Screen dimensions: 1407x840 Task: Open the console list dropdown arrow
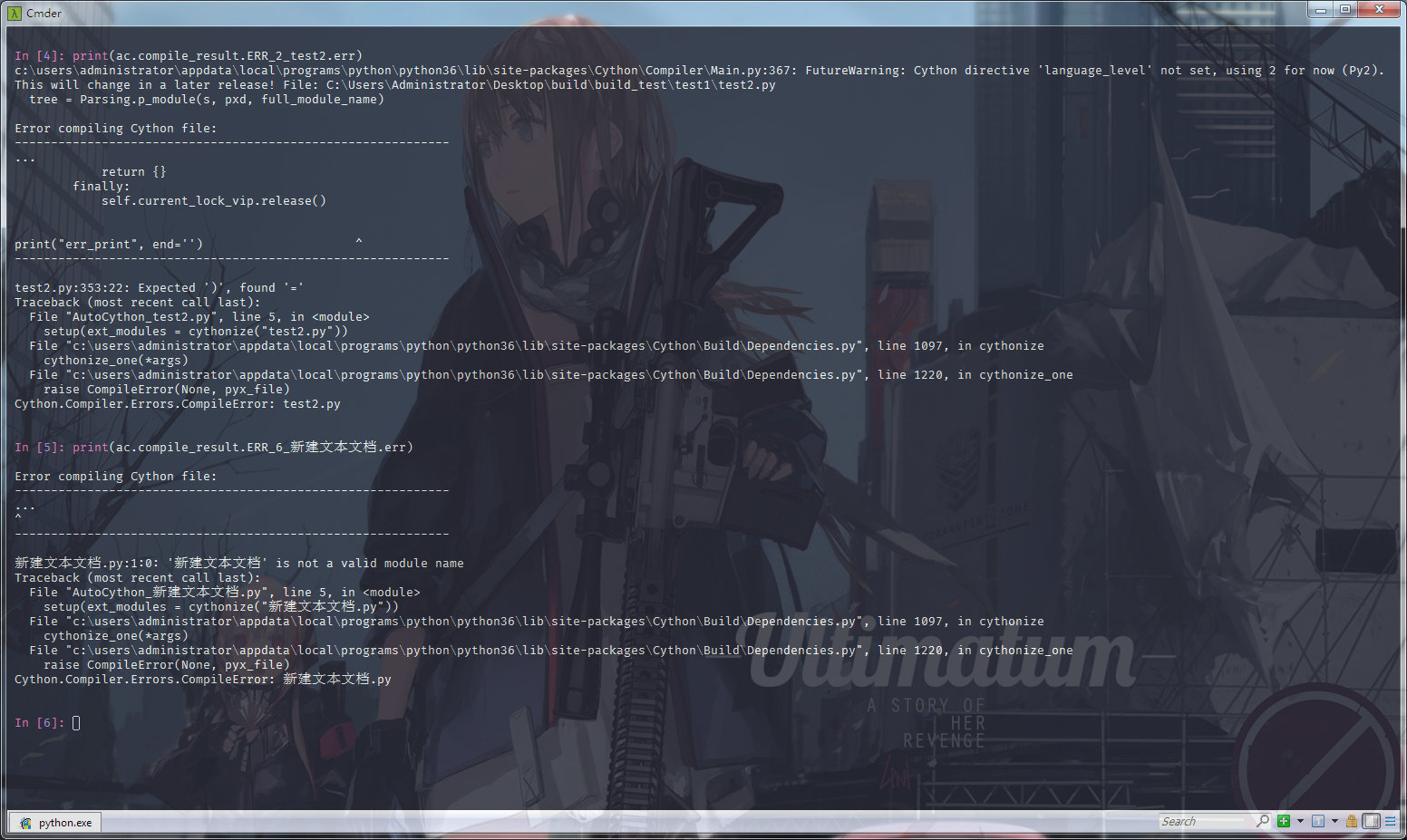click(1334, 821)
